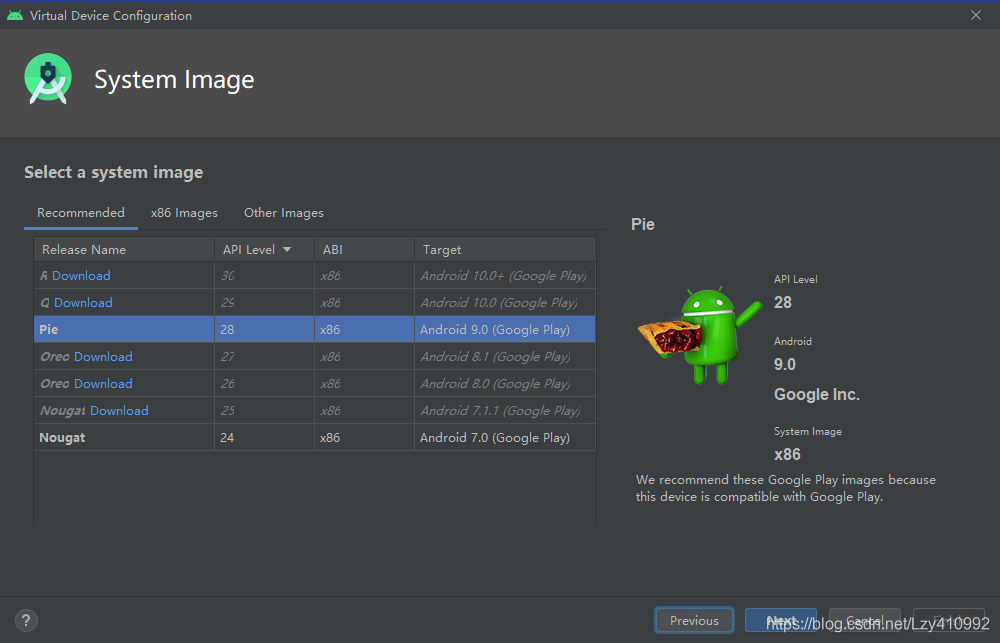The image size is (1000, 643).
Task: Click Android 10.0+ (Google Play) target cell
Action: click(503, 276)
